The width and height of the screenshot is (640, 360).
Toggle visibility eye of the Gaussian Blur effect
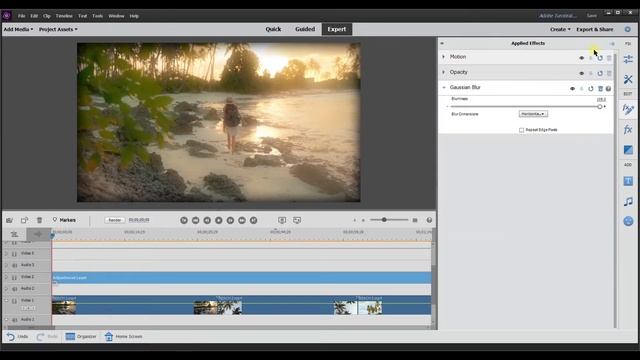573,89
